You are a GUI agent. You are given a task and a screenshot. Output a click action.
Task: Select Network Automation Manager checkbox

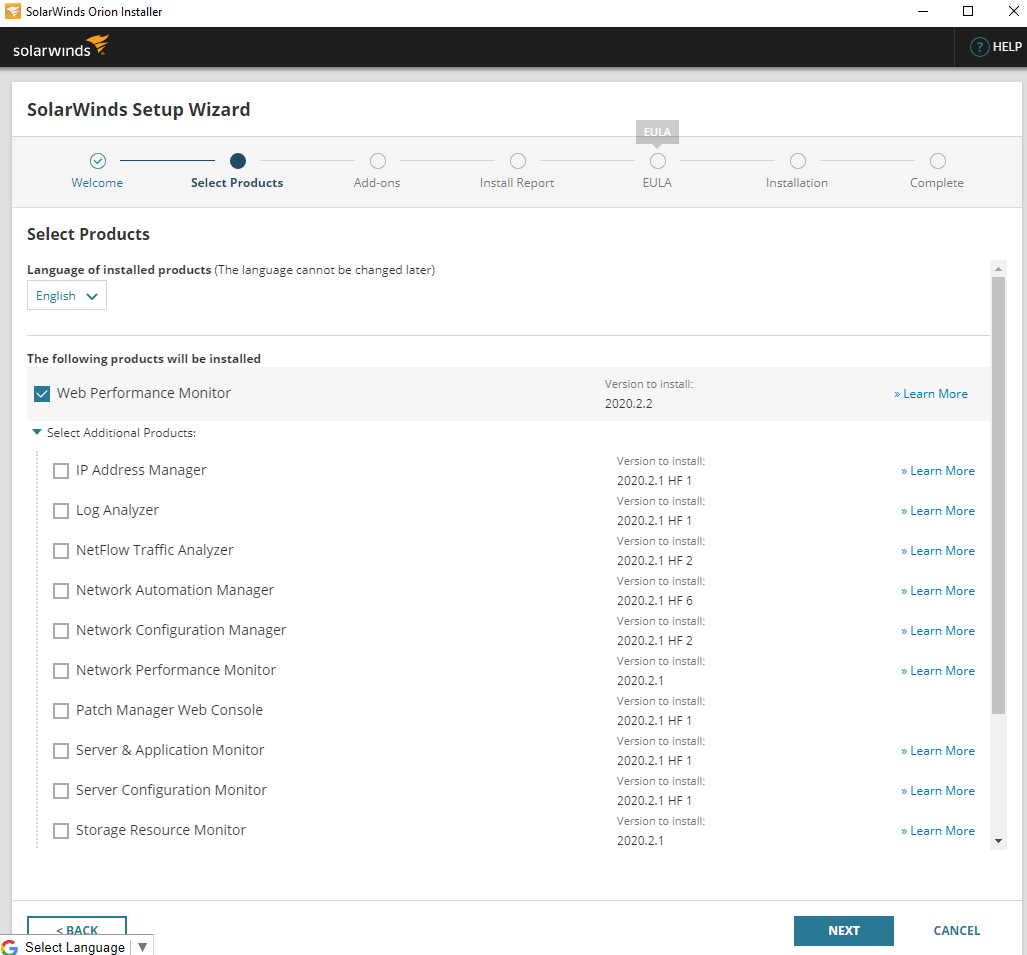coord(61,591)
